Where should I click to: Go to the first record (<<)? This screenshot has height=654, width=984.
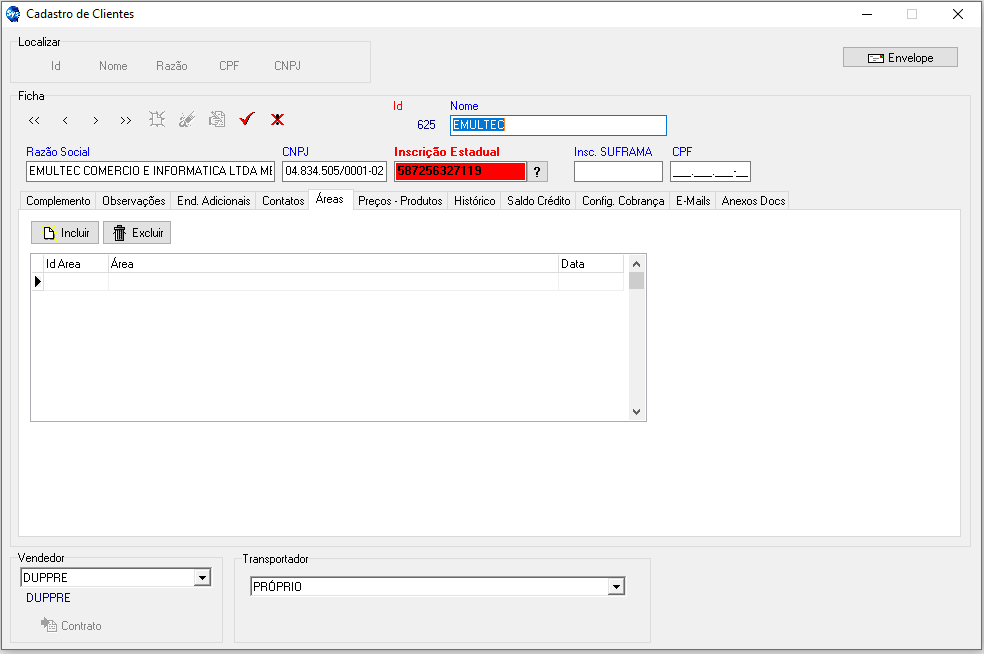[34, 120]
